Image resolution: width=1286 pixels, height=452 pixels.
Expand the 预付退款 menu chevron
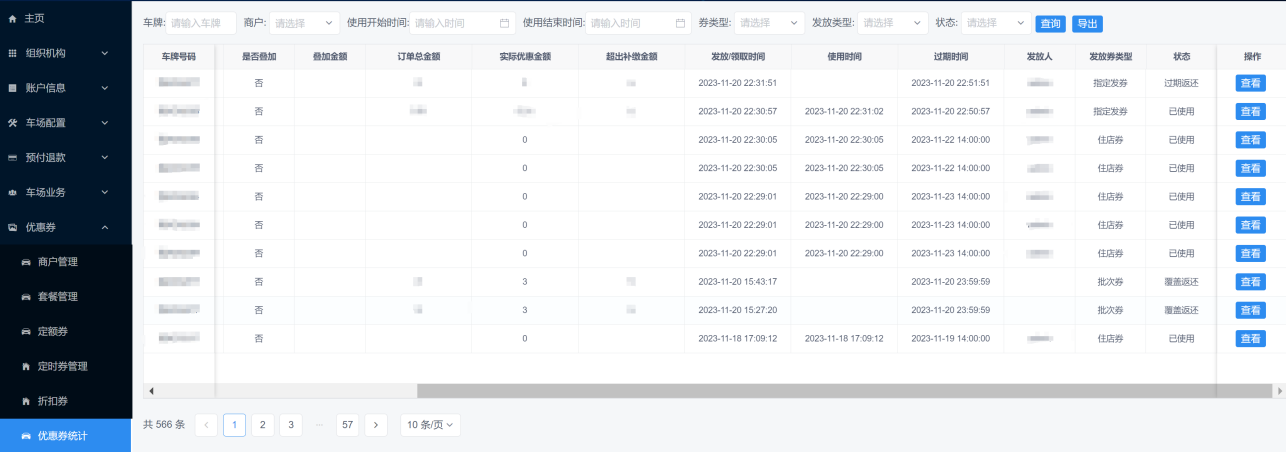(105, 157)
